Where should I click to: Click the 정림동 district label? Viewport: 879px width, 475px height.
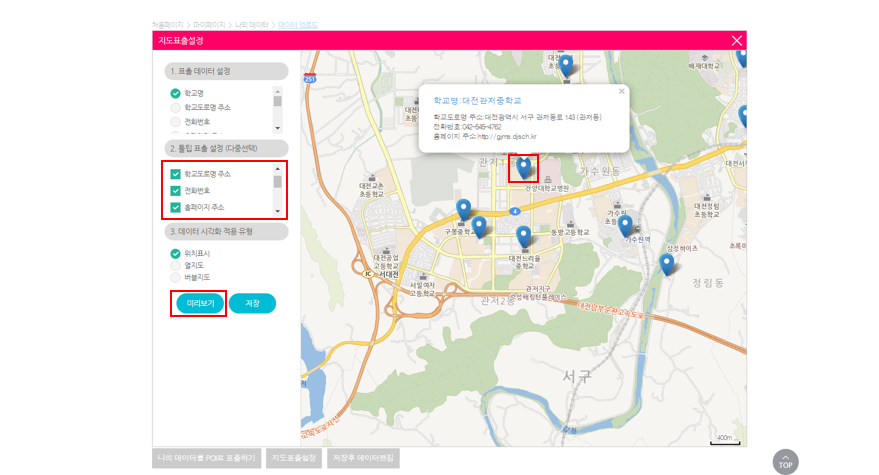coord(707,283)
